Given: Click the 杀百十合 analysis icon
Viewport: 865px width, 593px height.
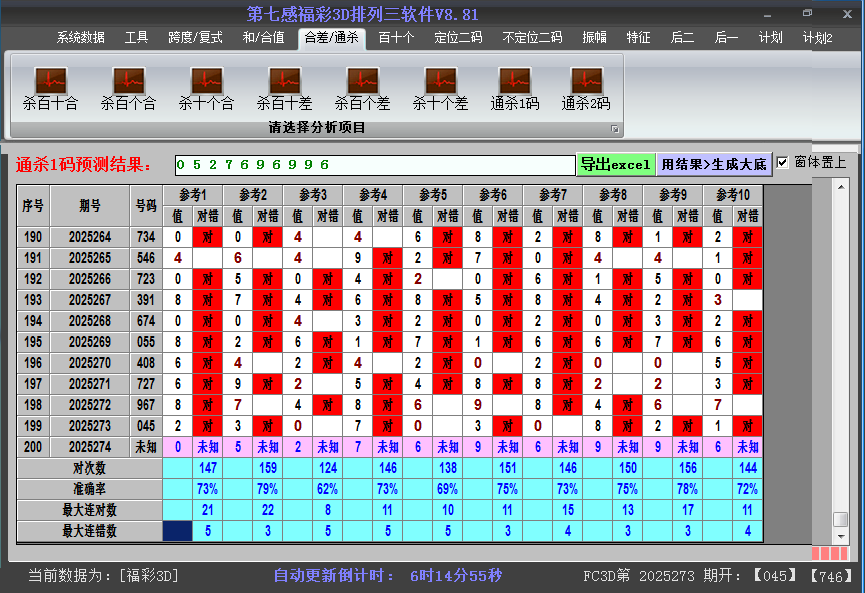Looking at the screenshot, I should [x=50, y=81].
